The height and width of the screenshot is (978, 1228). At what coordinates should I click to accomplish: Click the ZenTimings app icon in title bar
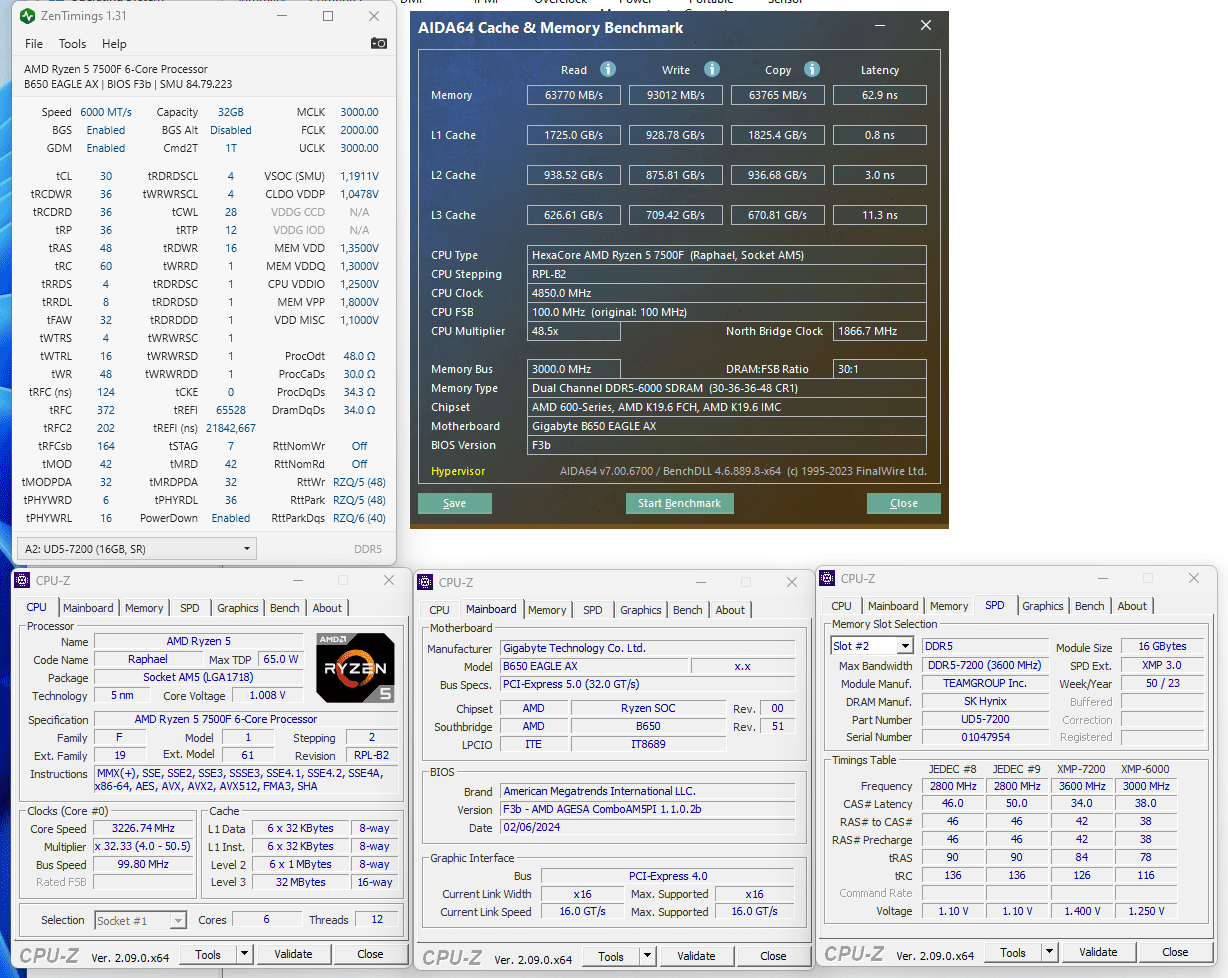click(27, 16)
